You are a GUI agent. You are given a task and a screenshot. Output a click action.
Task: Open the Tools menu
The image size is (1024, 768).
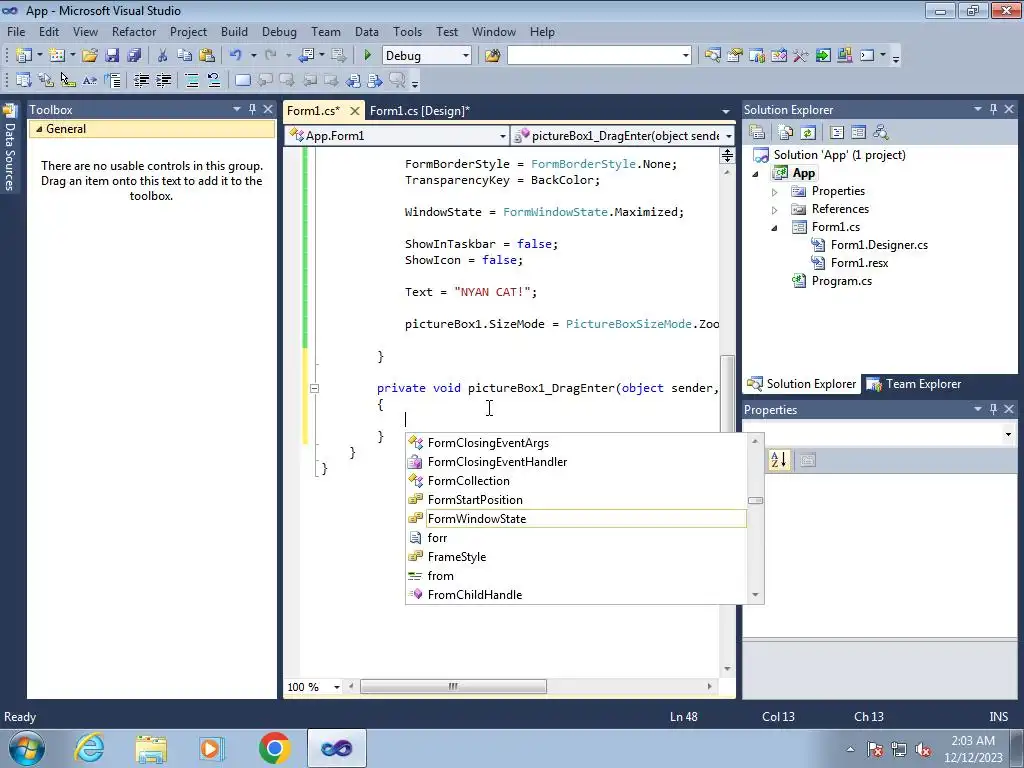click(x=408, y=31)
